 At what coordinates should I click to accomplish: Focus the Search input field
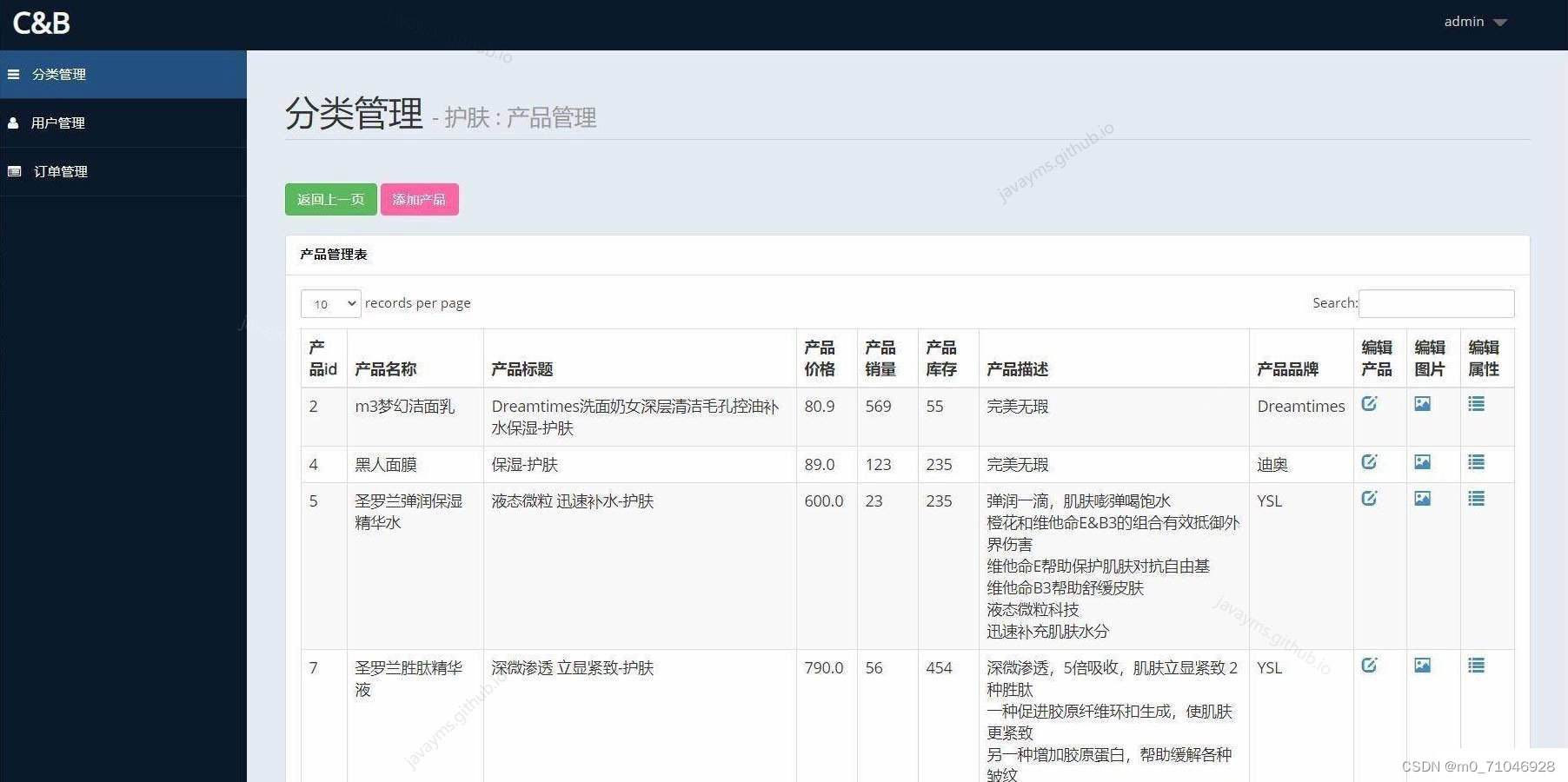(x=1436, y=303)
